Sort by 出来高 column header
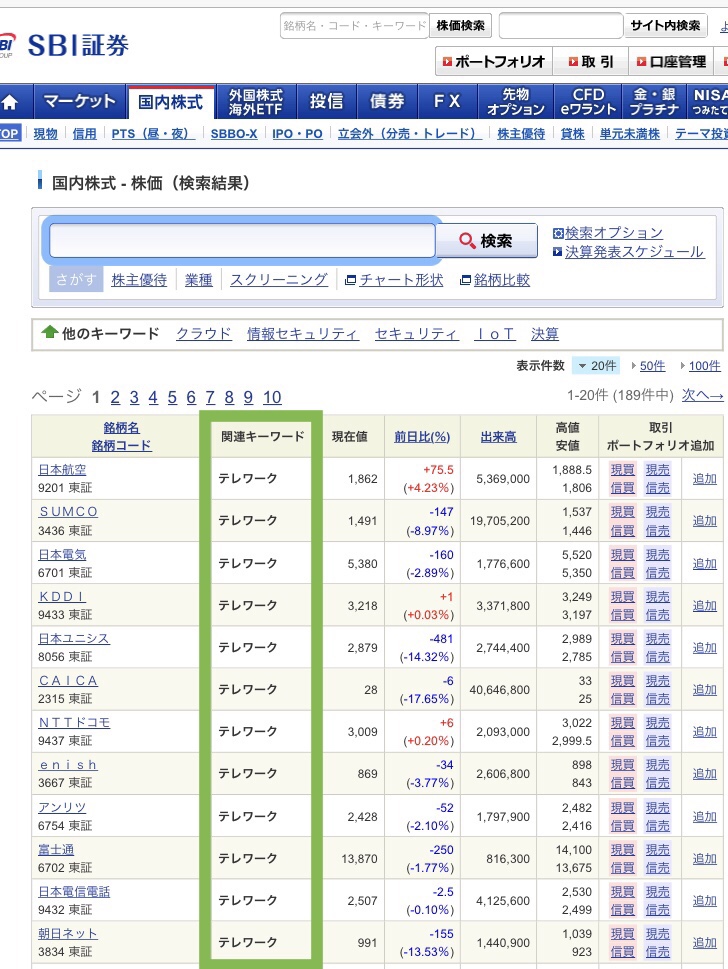The width and height of the screenshot is (728, 969). [498, 437]
